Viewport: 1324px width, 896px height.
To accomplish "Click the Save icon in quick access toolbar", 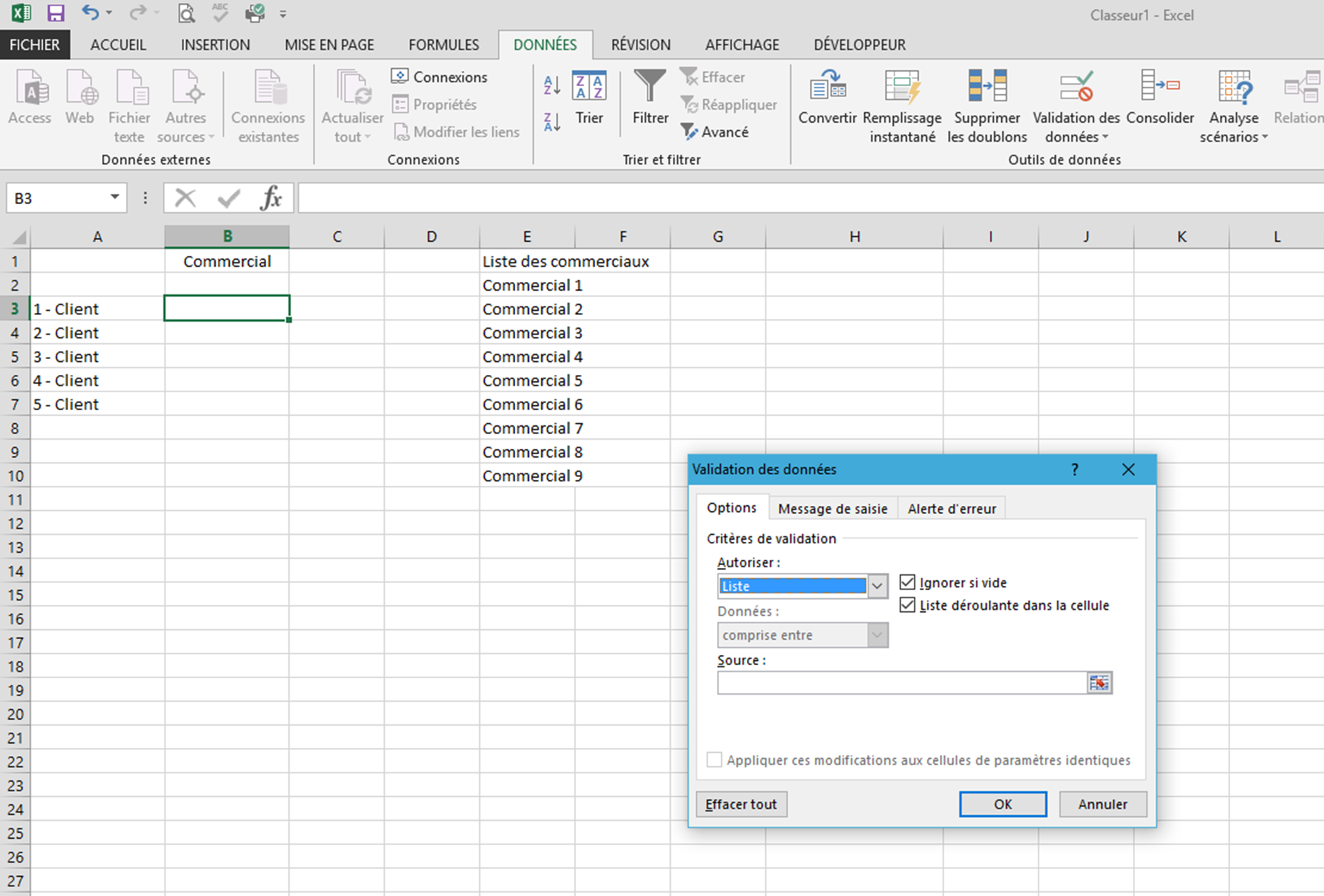I will pyautogui.click(x=55, y=13).
